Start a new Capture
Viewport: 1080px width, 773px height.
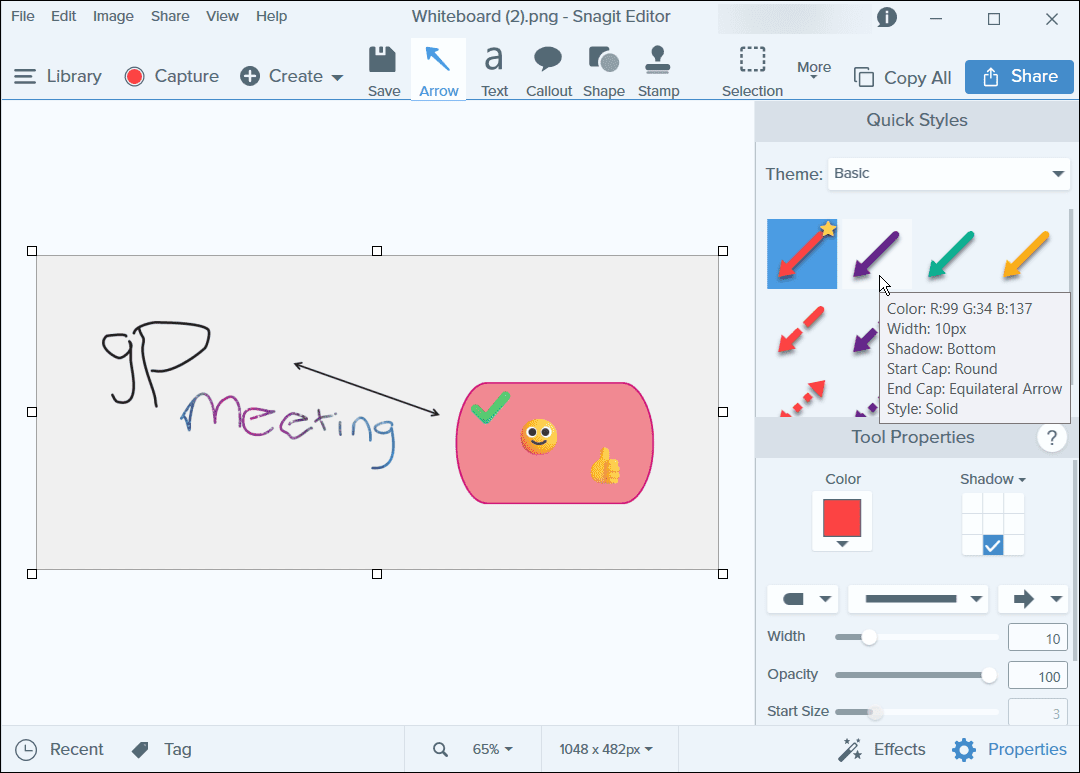tap(171, 76)
